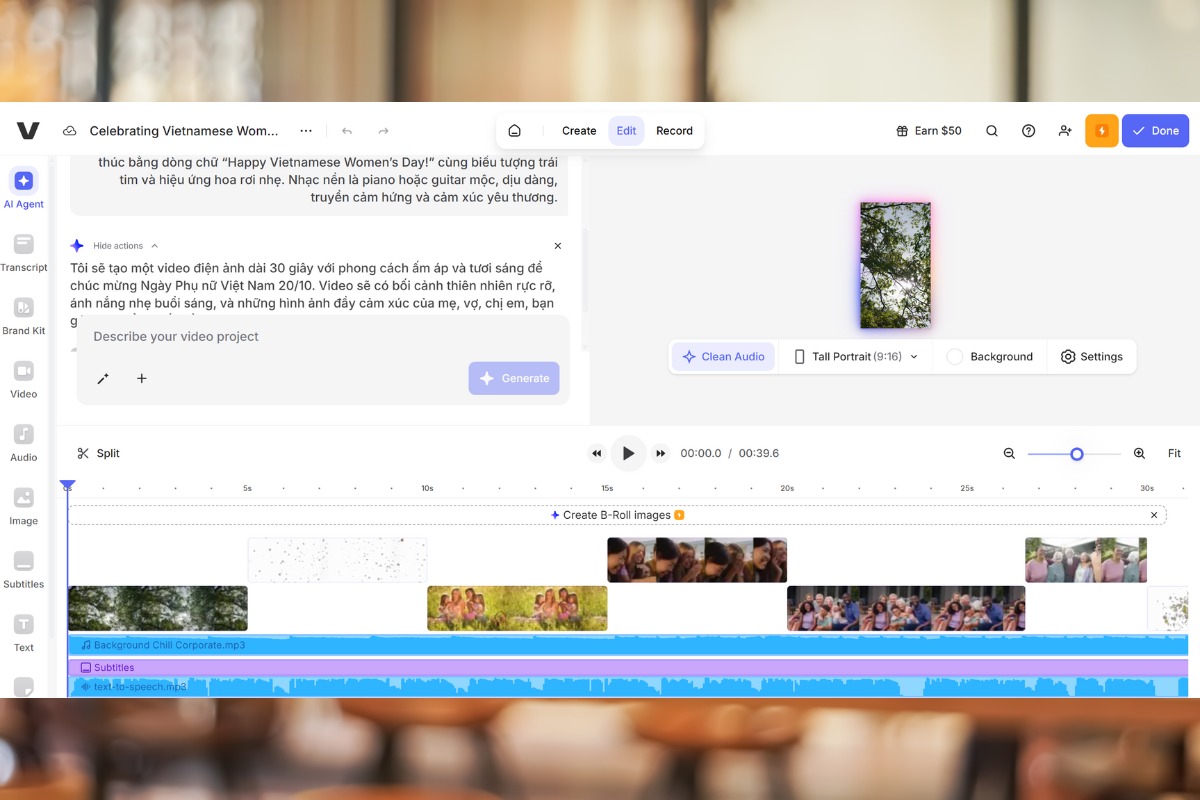Select the girls in meadow clip at 10s
This screenshot has width=1200, height=800.
[517, 608]
